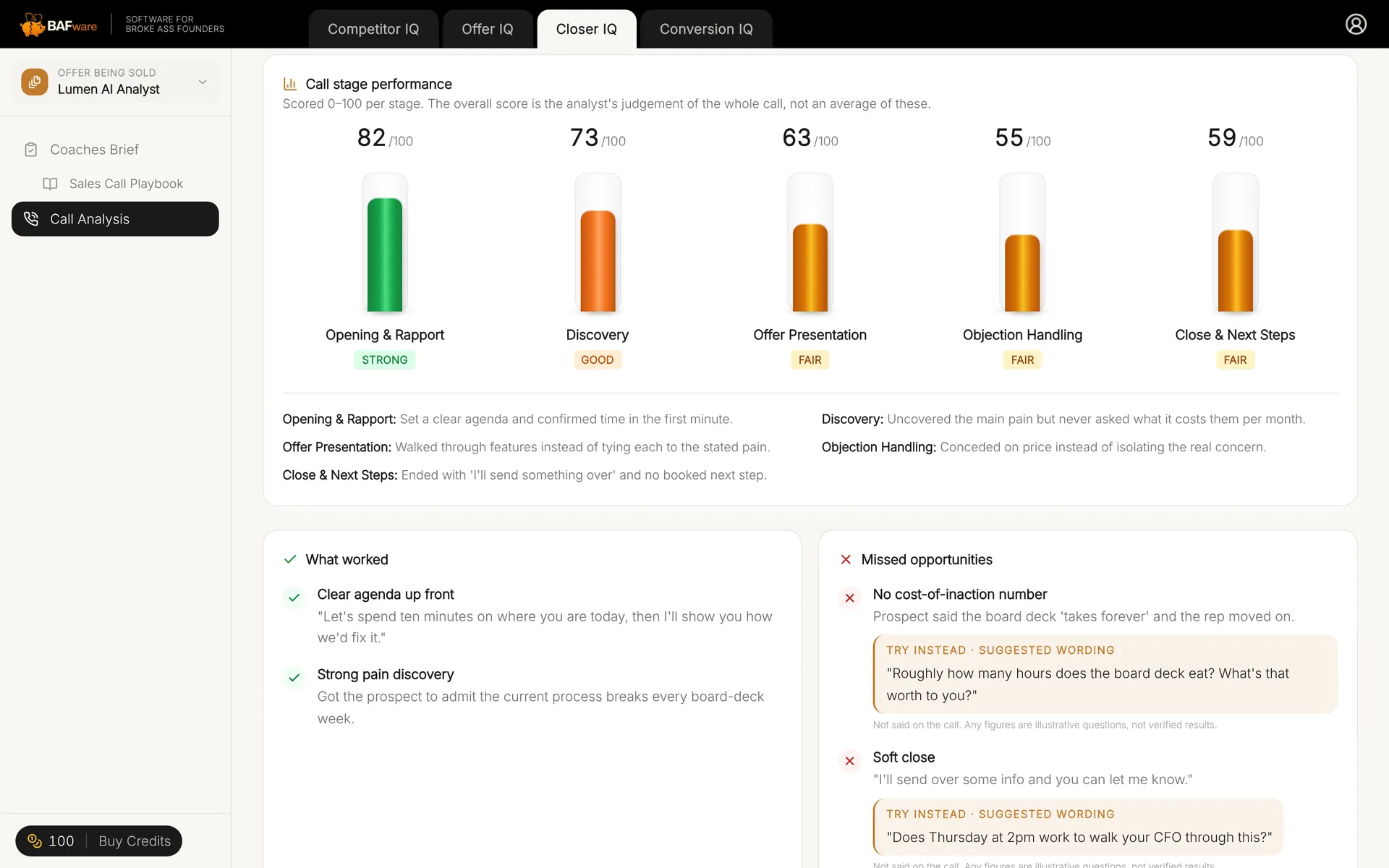Screen dimensions: 1389x868
Task: Click the FAIR badge under Objection Handling
Action: pyautogui.click(x=1022, y=359)
